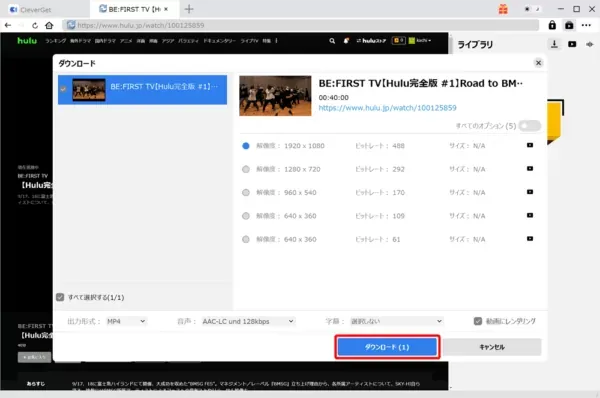Toggle the すべてのオプション (5) switch
This screenshot has width=600, height=398.
530,126
